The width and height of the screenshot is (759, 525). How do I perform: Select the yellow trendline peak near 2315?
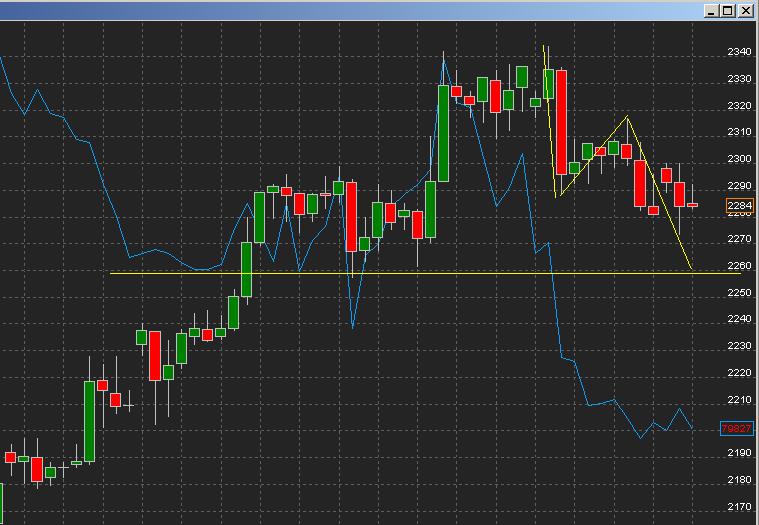point(627,117)
